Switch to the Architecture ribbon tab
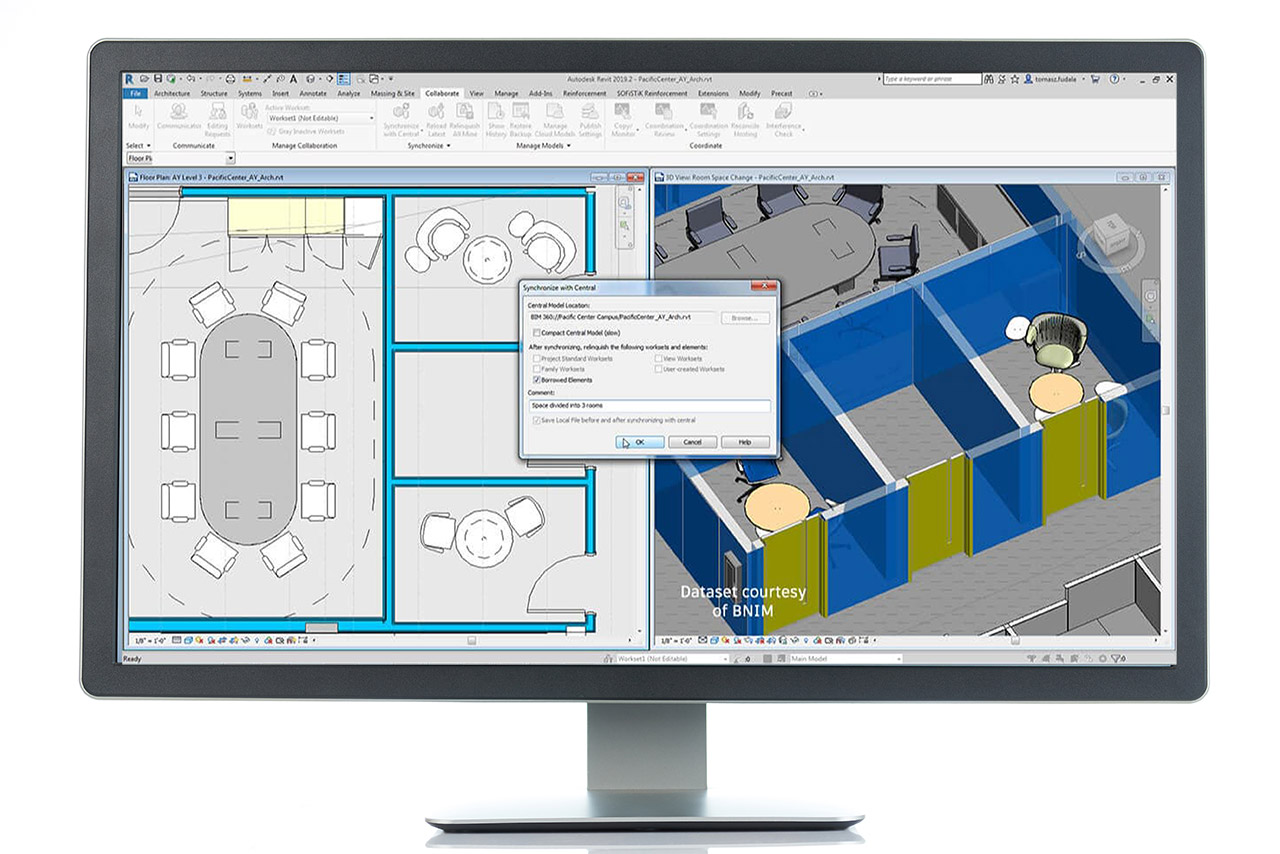Image resolution: width=1280 pixels, height=854 pixels. [172, 93]
